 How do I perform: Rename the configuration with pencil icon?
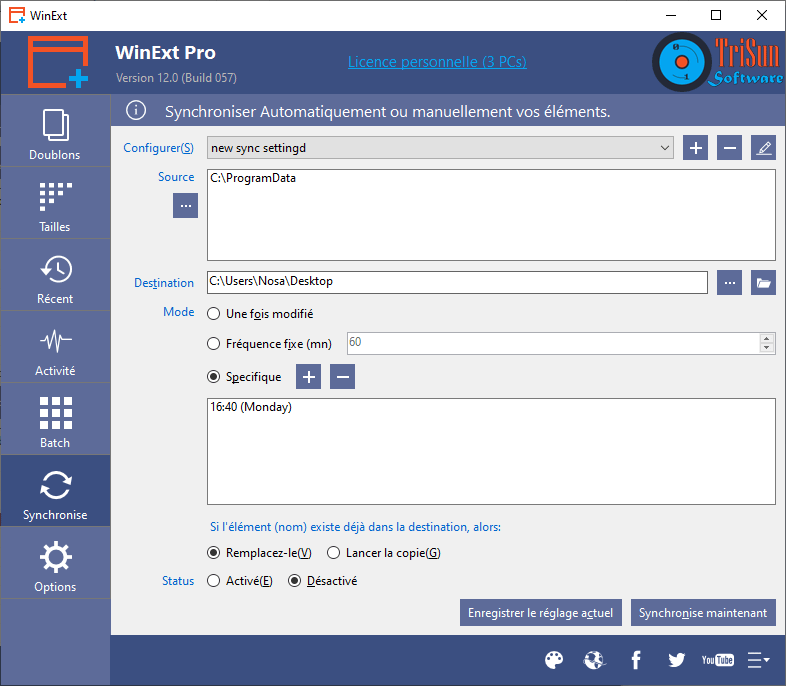(763, 148)
